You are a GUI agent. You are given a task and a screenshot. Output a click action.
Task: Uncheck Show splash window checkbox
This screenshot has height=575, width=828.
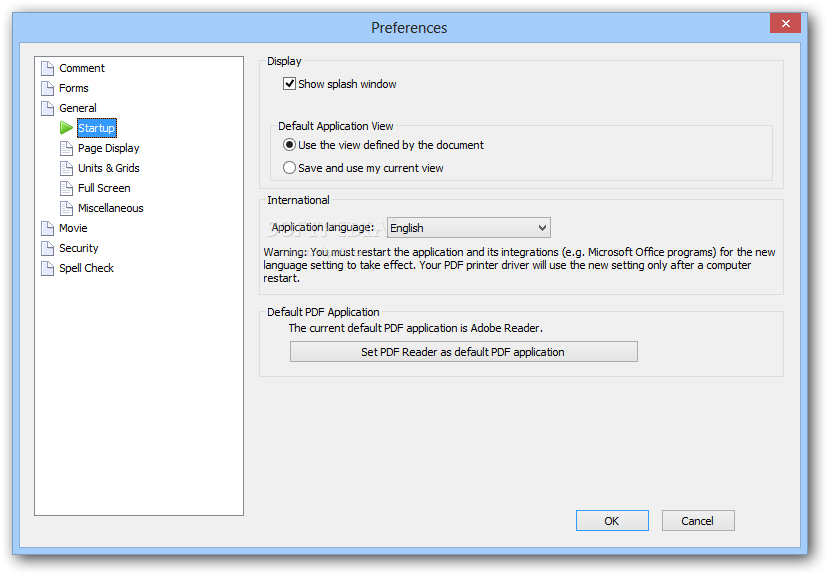coord(289,84)
